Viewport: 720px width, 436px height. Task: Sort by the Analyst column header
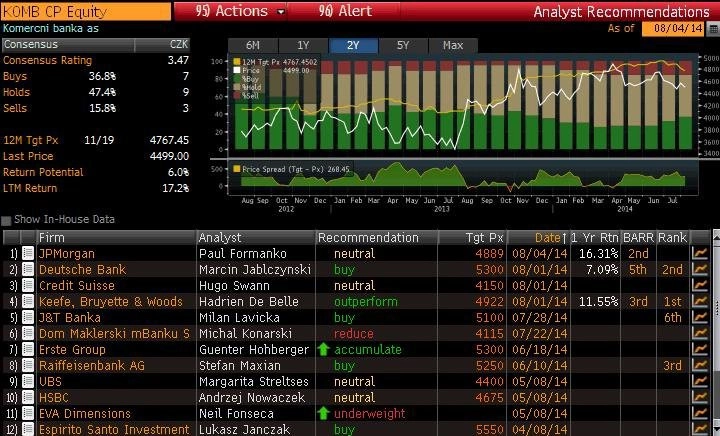pos(256,238)
